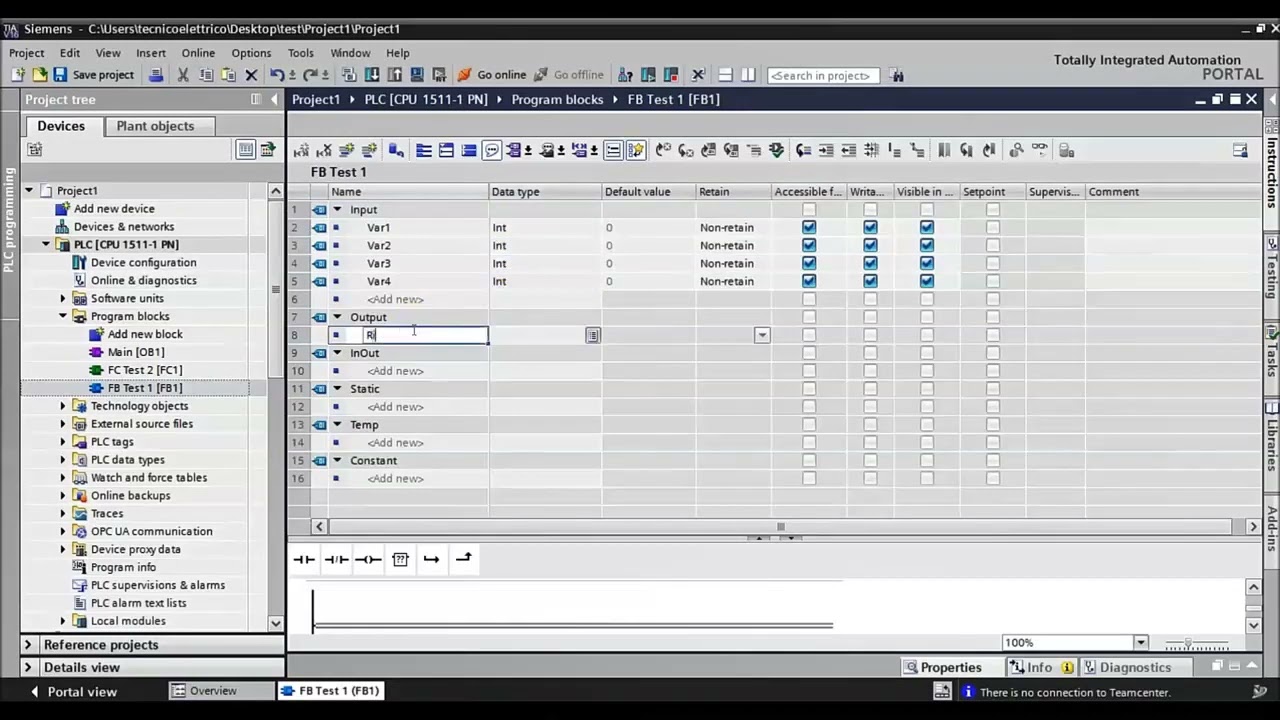Switch to Portal view
This screenshot has height=720, width=1280.
(x=73, y=691)
